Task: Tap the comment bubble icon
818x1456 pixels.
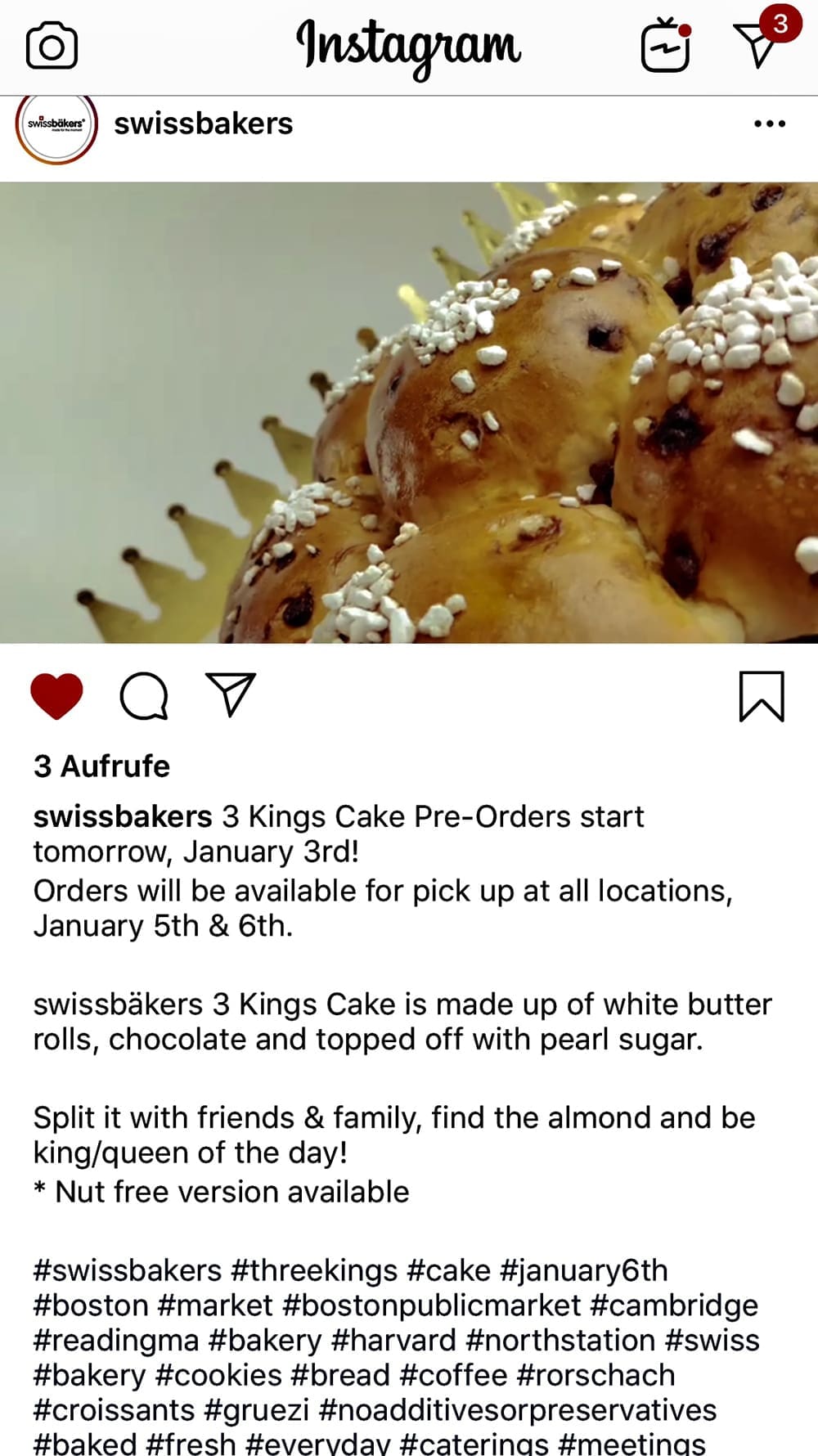Action: (144, 696)
